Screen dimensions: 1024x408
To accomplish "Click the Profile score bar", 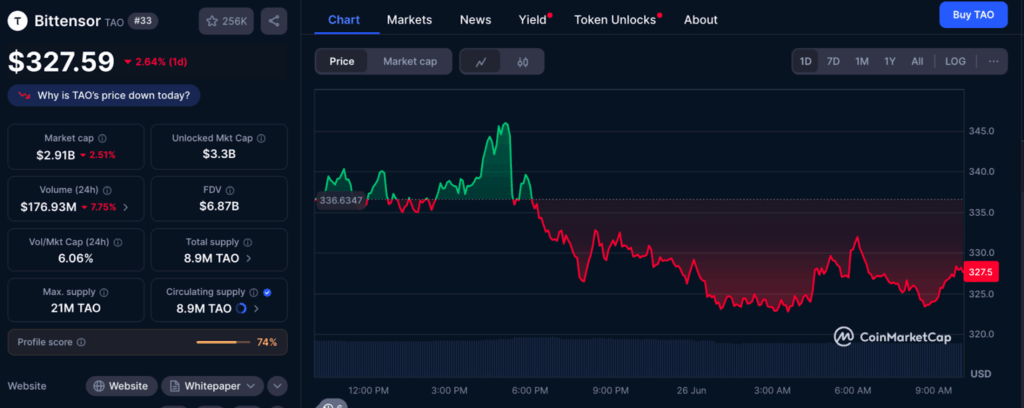I will [223, 342].
